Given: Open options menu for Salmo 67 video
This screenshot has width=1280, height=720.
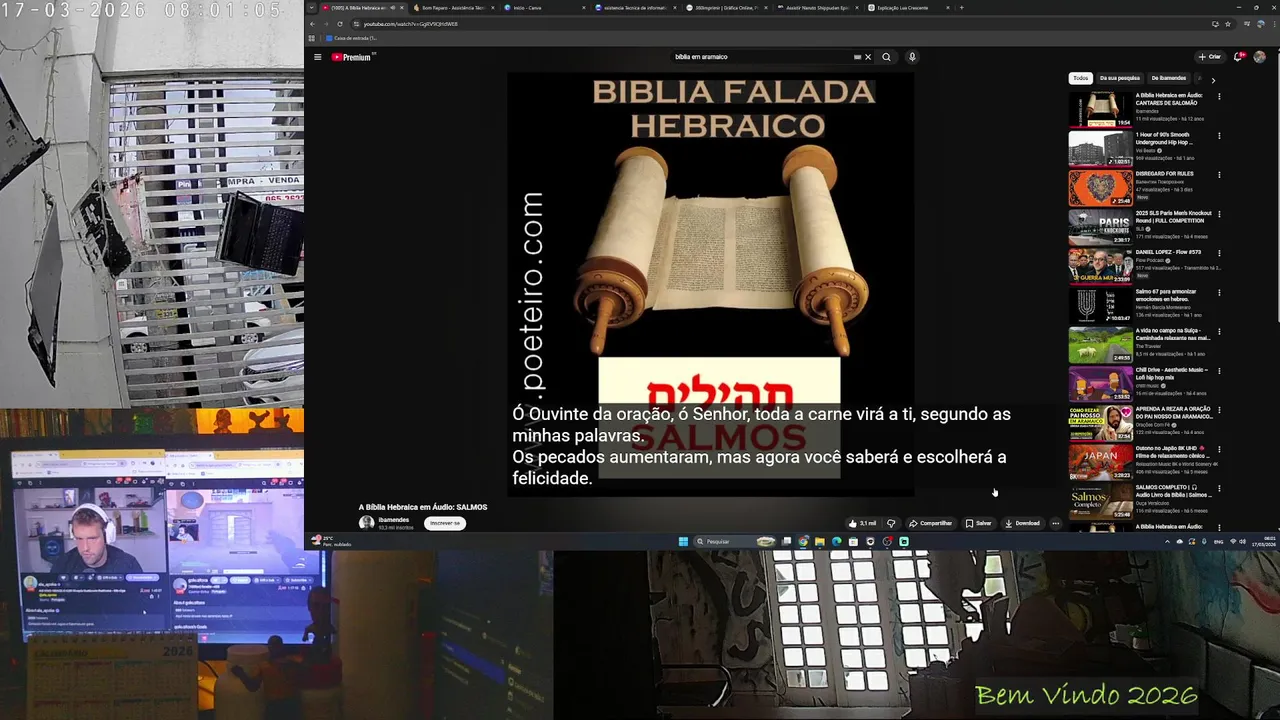Looking at the screenshot, I should [x=1219, y=292].
